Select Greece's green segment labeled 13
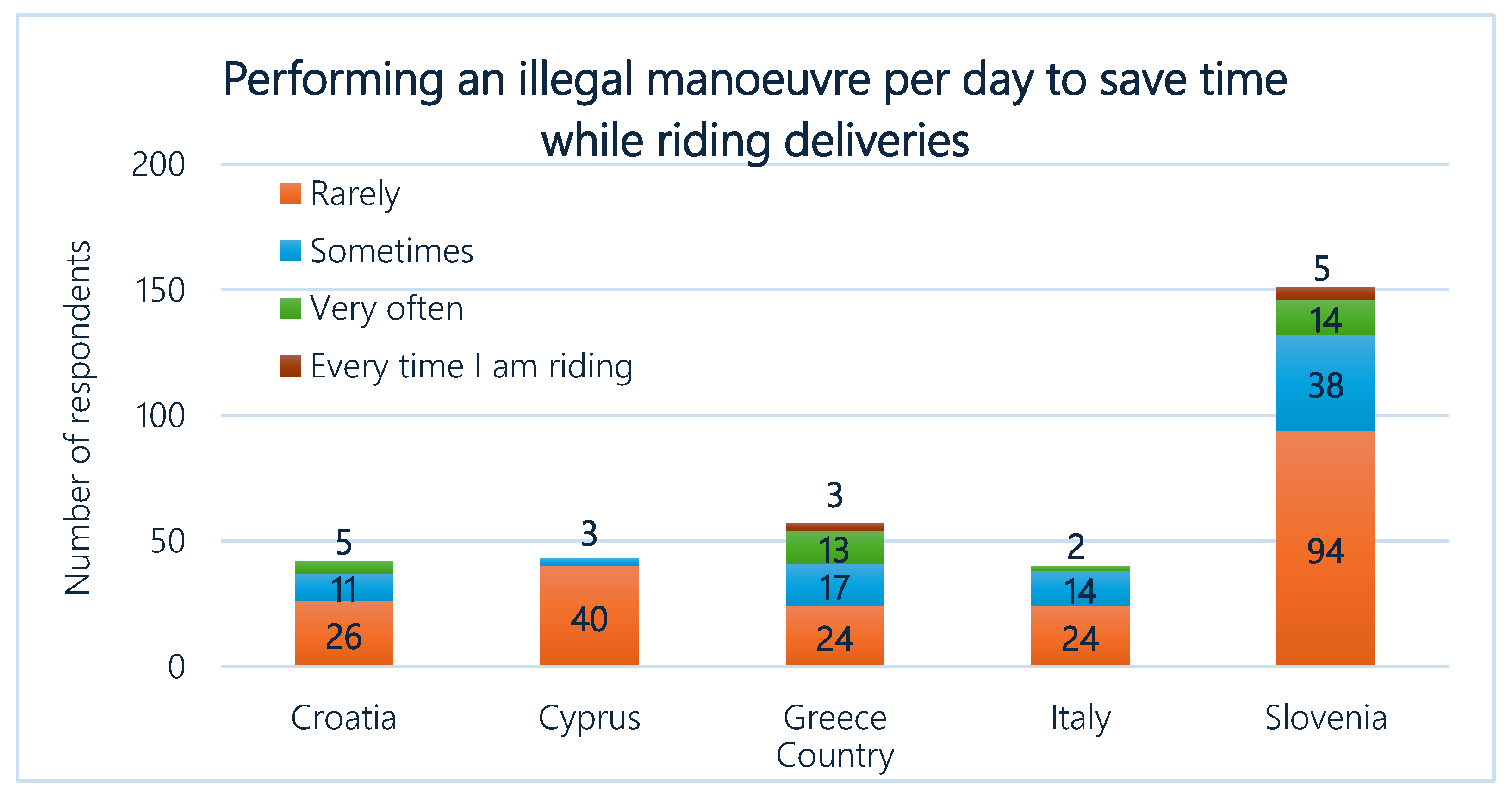Viewport: 1512px width, 798px height. 834,548
